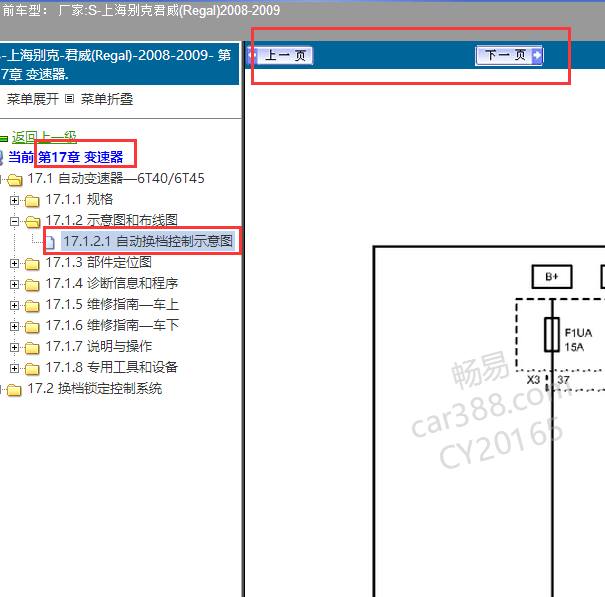Screen dimensions: 605x597
Task: Click folder icon of 17.1.1 规格
Action: (32, 201)
